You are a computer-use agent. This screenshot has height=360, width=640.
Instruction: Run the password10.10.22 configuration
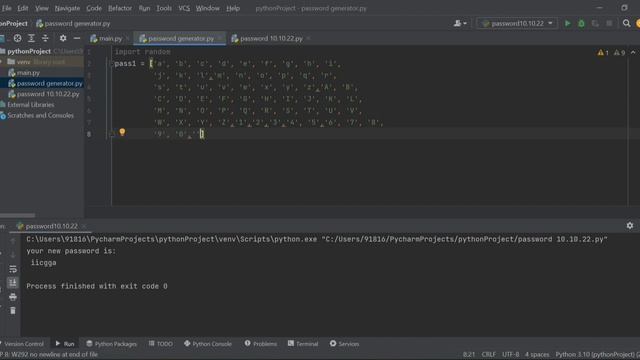(x=567, y=24)
